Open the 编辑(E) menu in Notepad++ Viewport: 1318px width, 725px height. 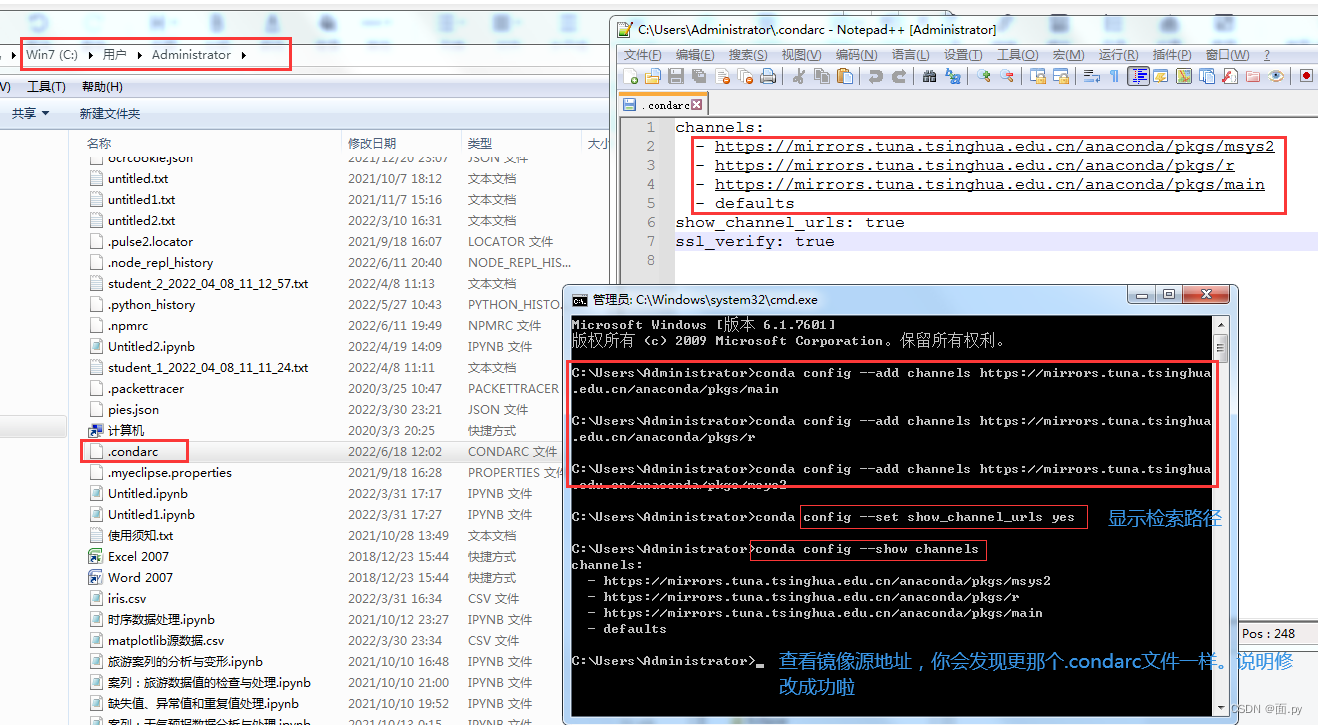(695, 55)
